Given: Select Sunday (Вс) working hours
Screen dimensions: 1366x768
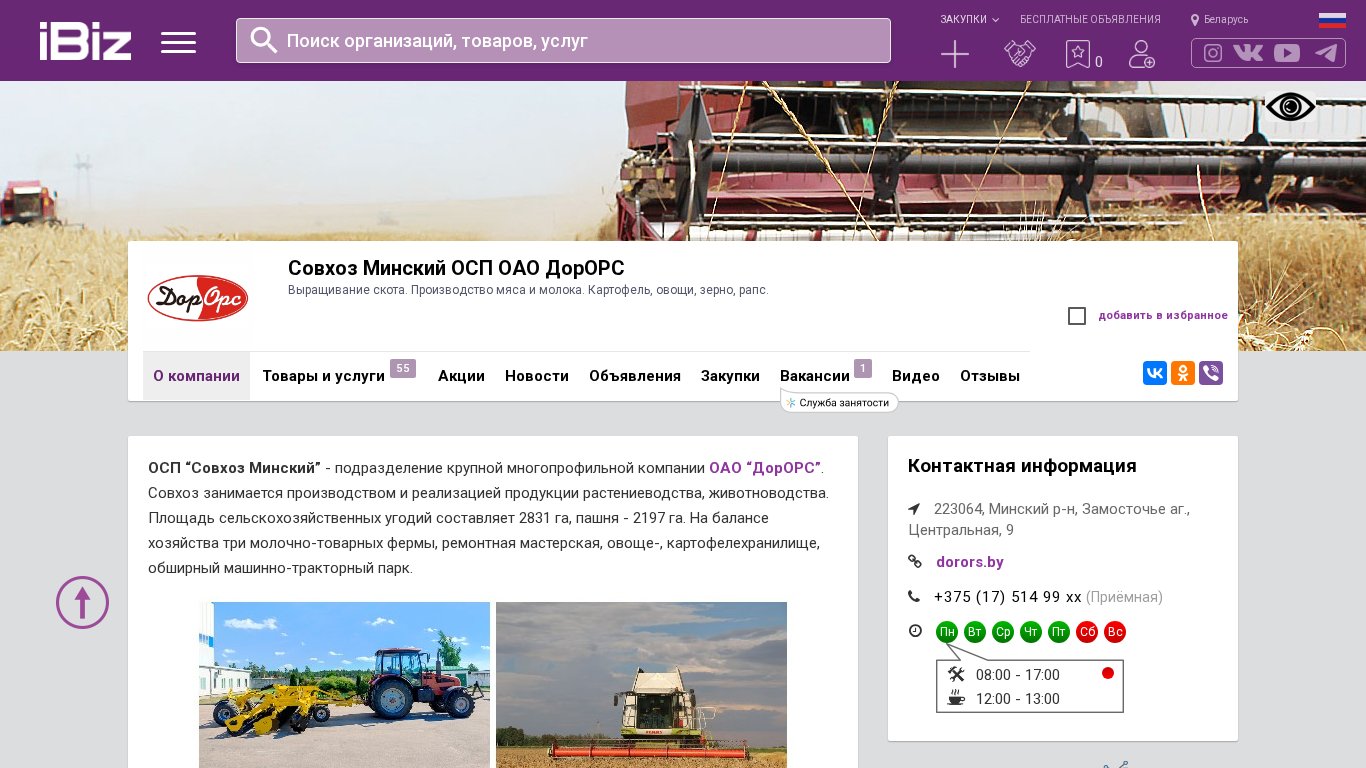Looking at the screenshot, I should (1115, 632).
